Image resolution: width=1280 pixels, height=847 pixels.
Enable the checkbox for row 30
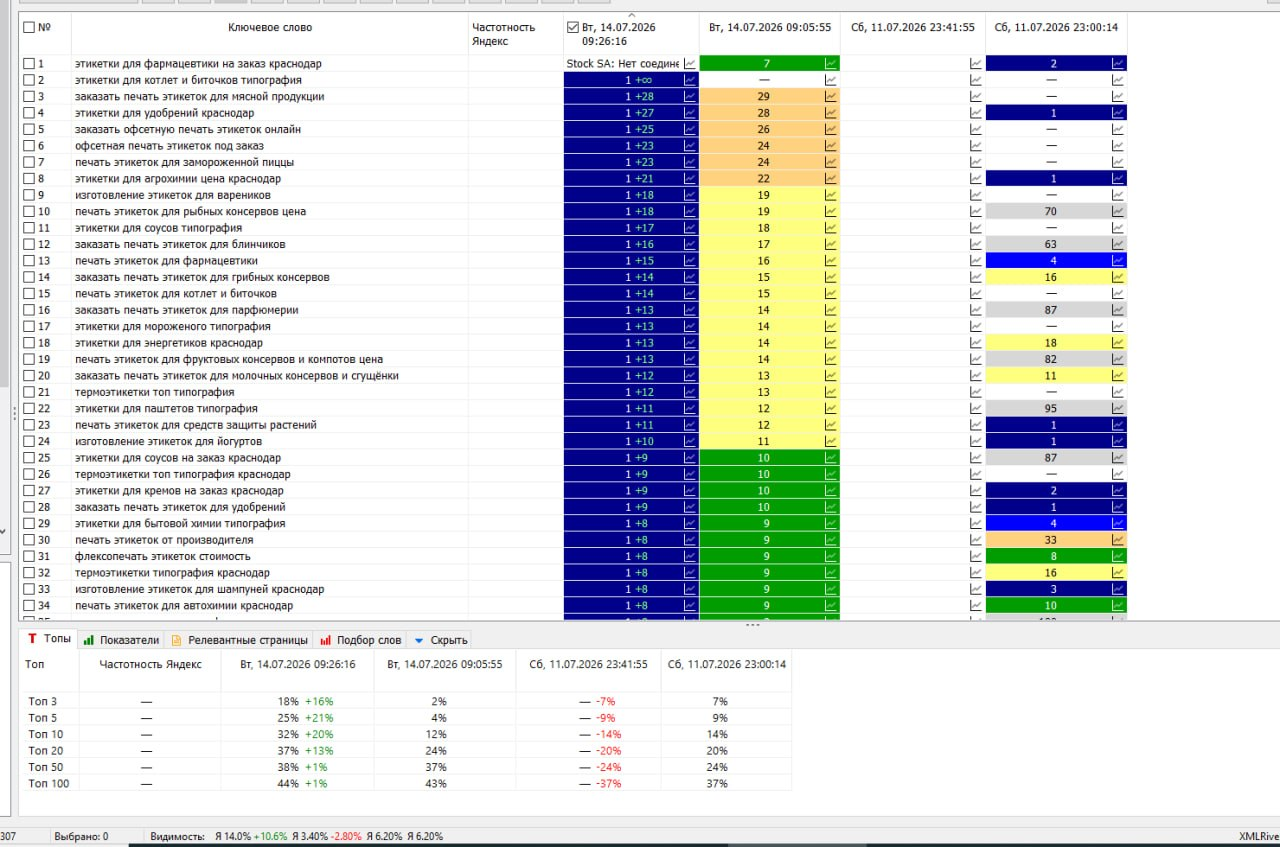(29, 540)
